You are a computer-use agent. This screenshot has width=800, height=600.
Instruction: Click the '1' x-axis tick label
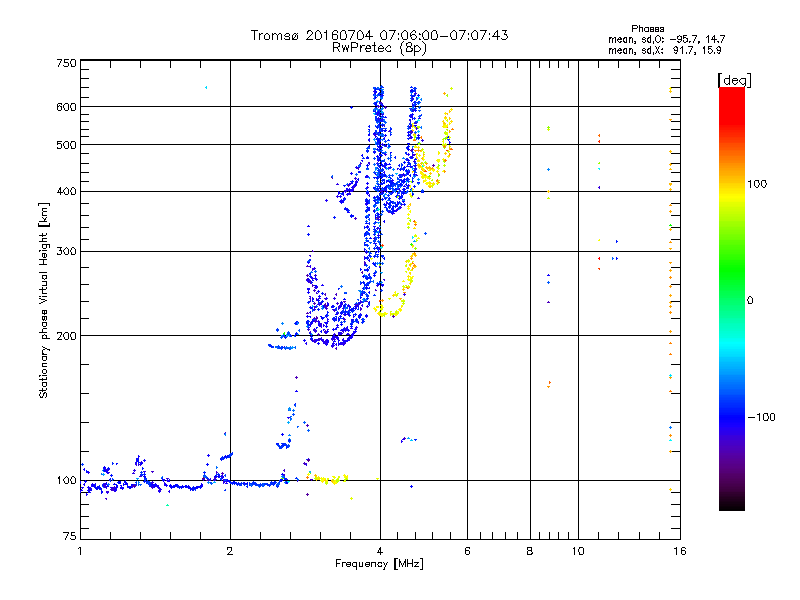point(80,551)
